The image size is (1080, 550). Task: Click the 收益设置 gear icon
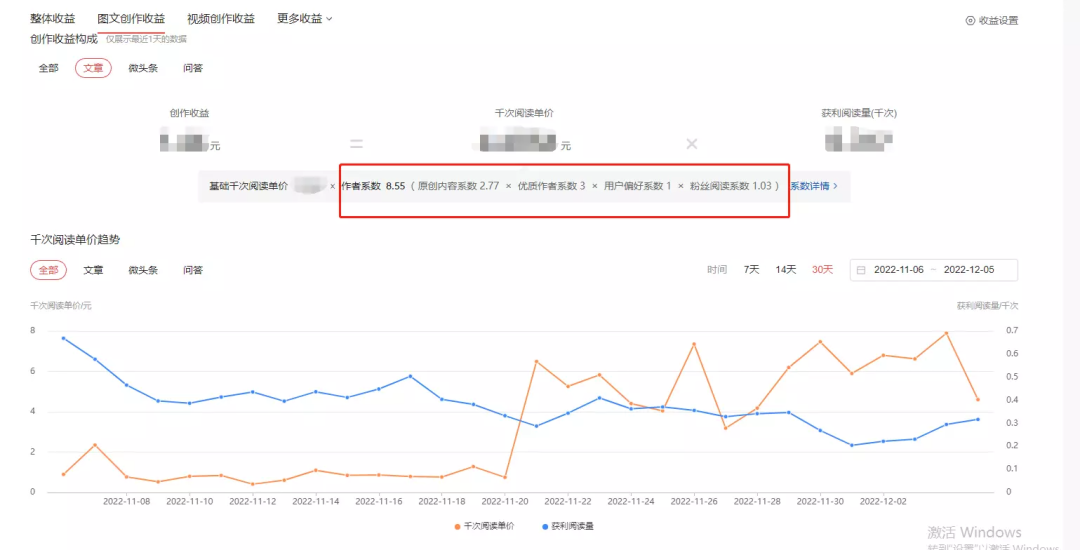coord(970,21)
